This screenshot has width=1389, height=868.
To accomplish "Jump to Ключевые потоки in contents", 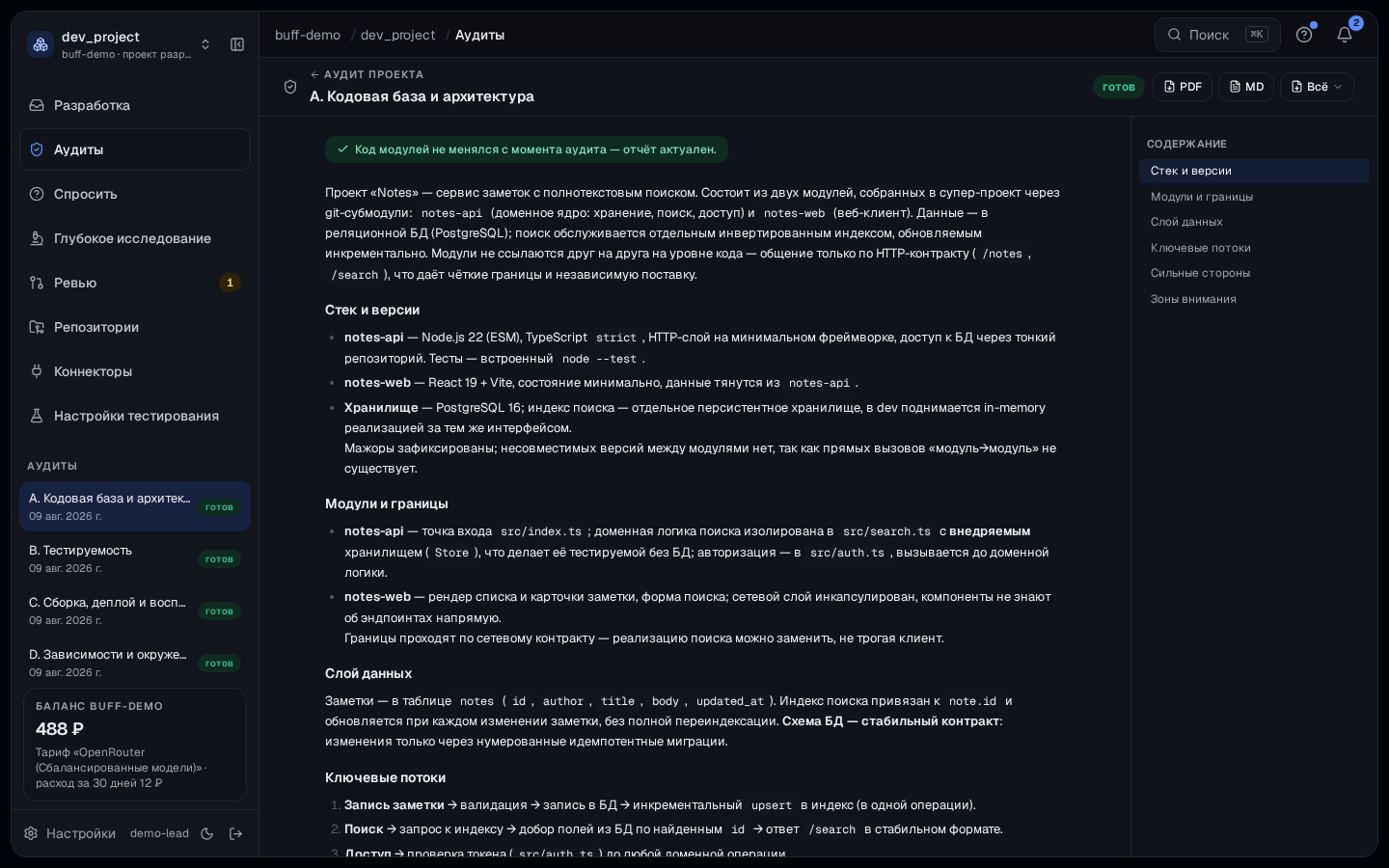I will [x=1254, y=248].
